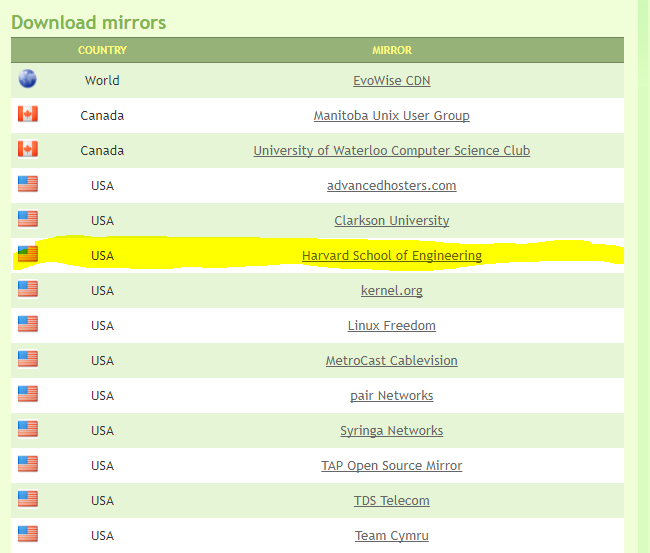Image resolution: width=650 pixels, height=553 pixels.
Task: Open the advancedhosters.com mirror link
Action: (391, 185)
